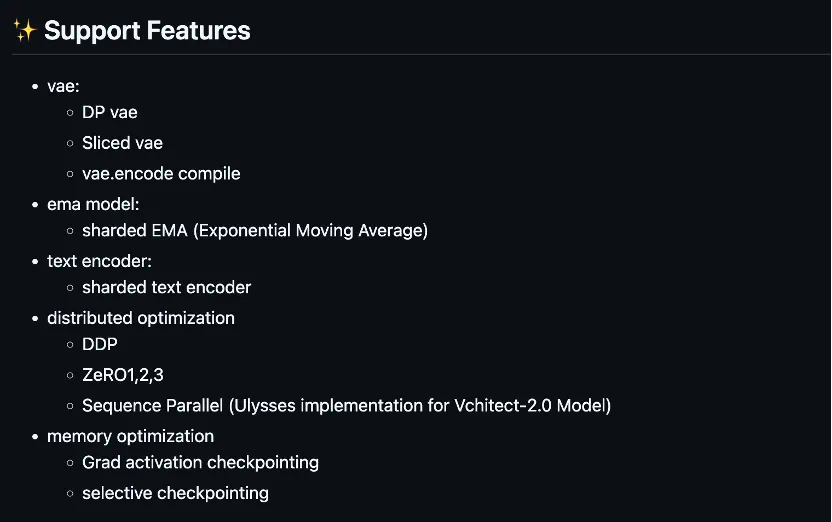Viewport: 832px width, 522px height.
Task: Click the 'ema model:' list item
Action: 93,202
